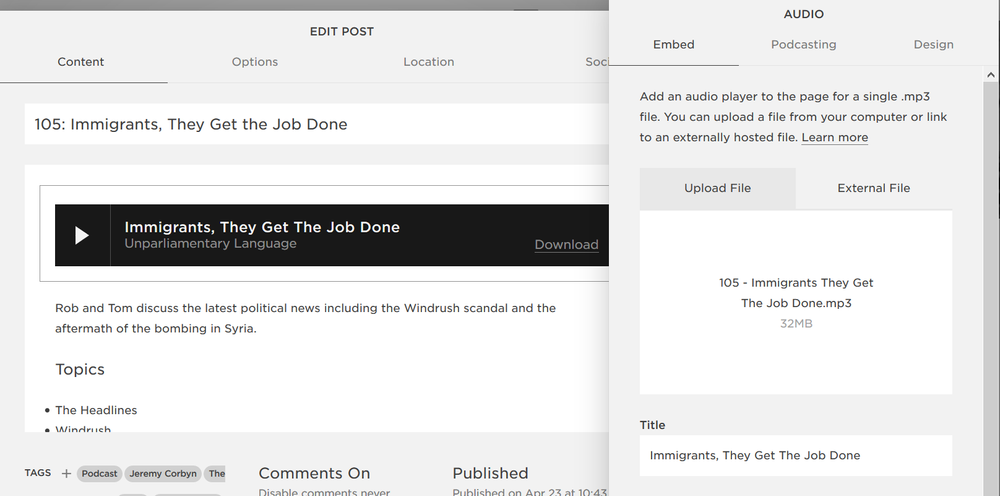This screenshot has height=496, width=1000.
Task: Click the post description paragraph about Windrush
Action: (x=305, y=318)
